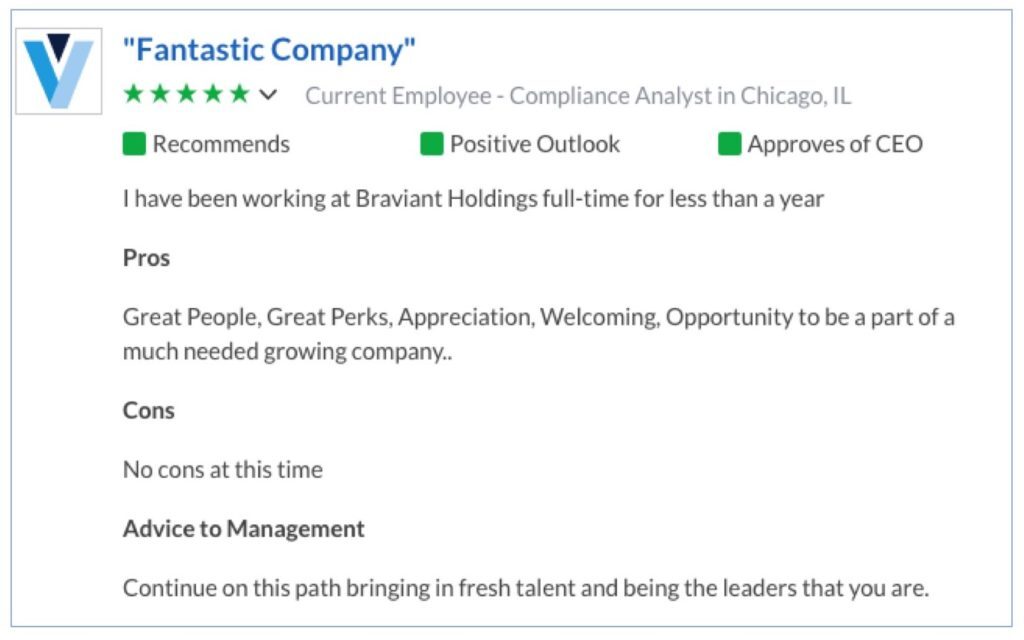The height and width of the screenshot is (640, 1024).
Task: Click the "No cons at this time" text
Action: [223, 469]
